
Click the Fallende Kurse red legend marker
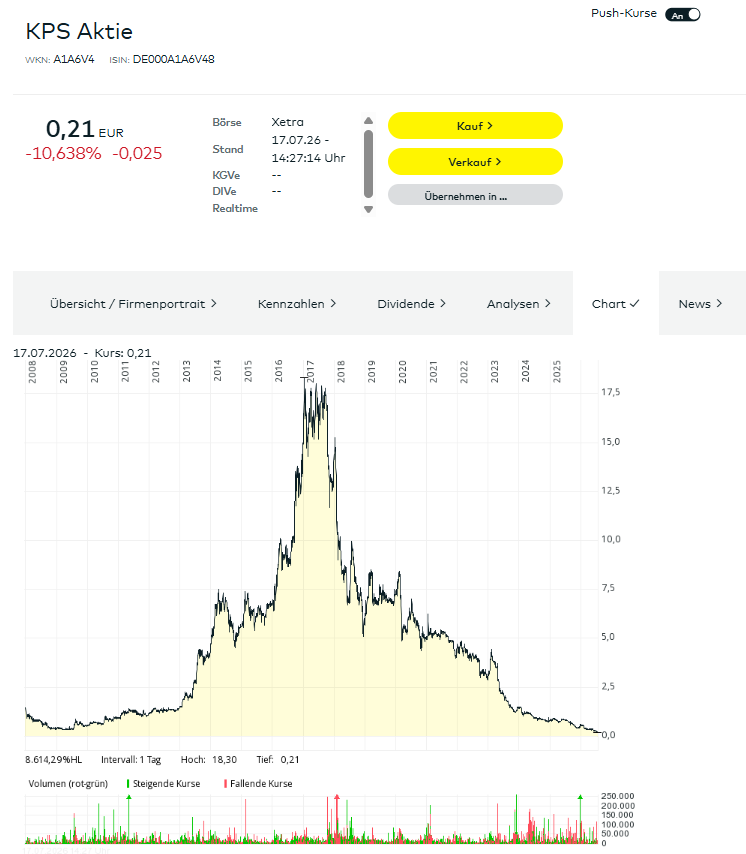click(225, 784)
